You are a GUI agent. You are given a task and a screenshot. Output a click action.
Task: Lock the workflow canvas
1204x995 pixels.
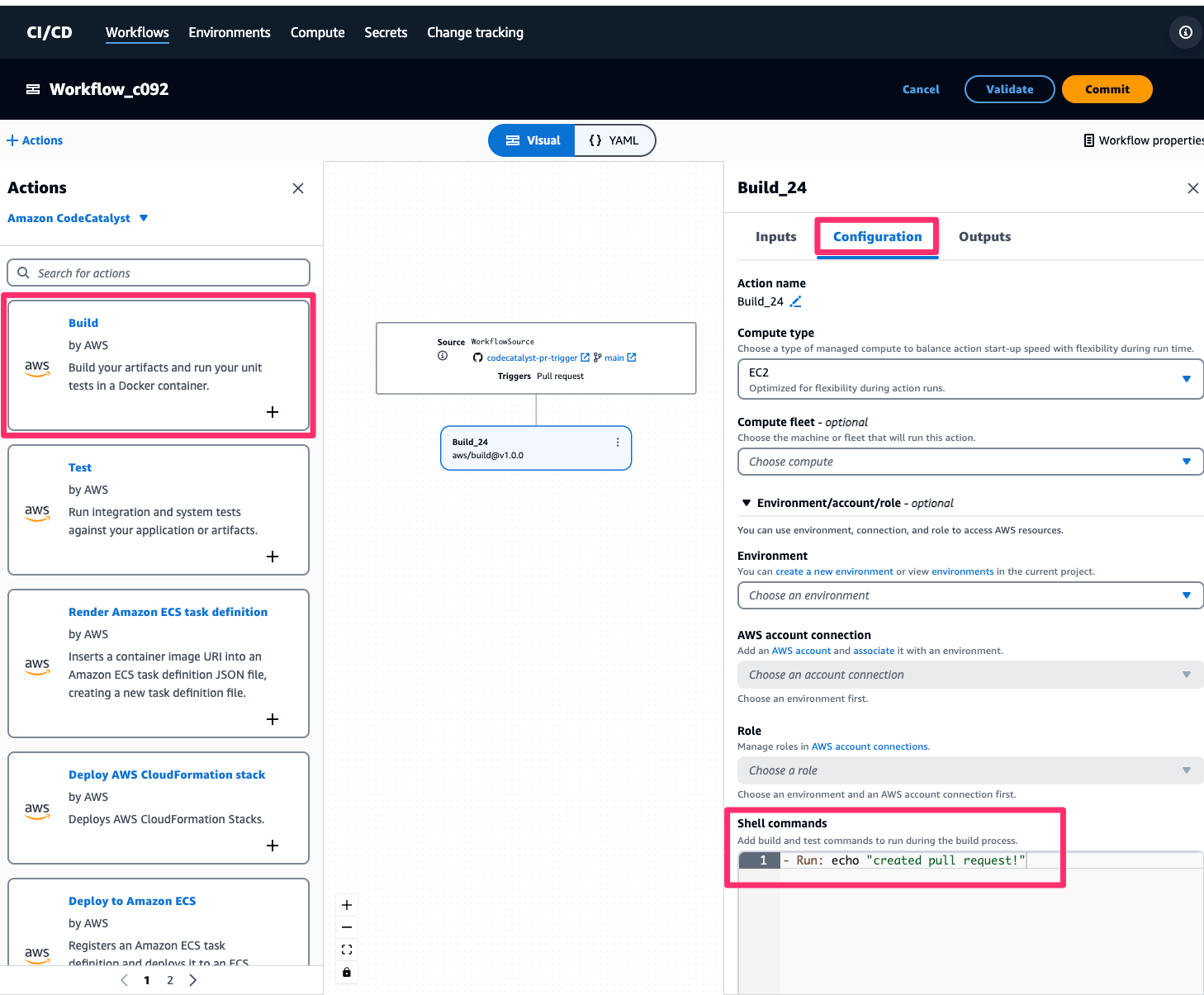(x=347, y=972)
